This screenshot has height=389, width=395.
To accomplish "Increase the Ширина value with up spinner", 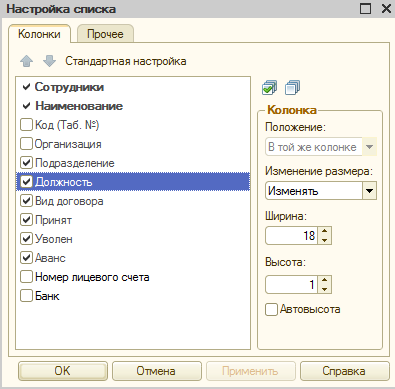I will [x=325, y=231].
